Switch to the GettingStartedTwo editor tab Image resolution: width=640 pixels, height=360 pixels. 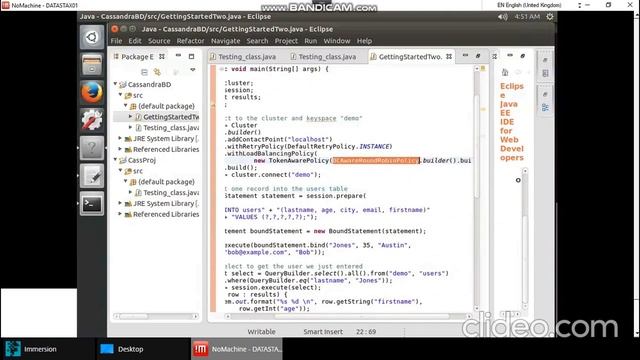tap(410, 57)
